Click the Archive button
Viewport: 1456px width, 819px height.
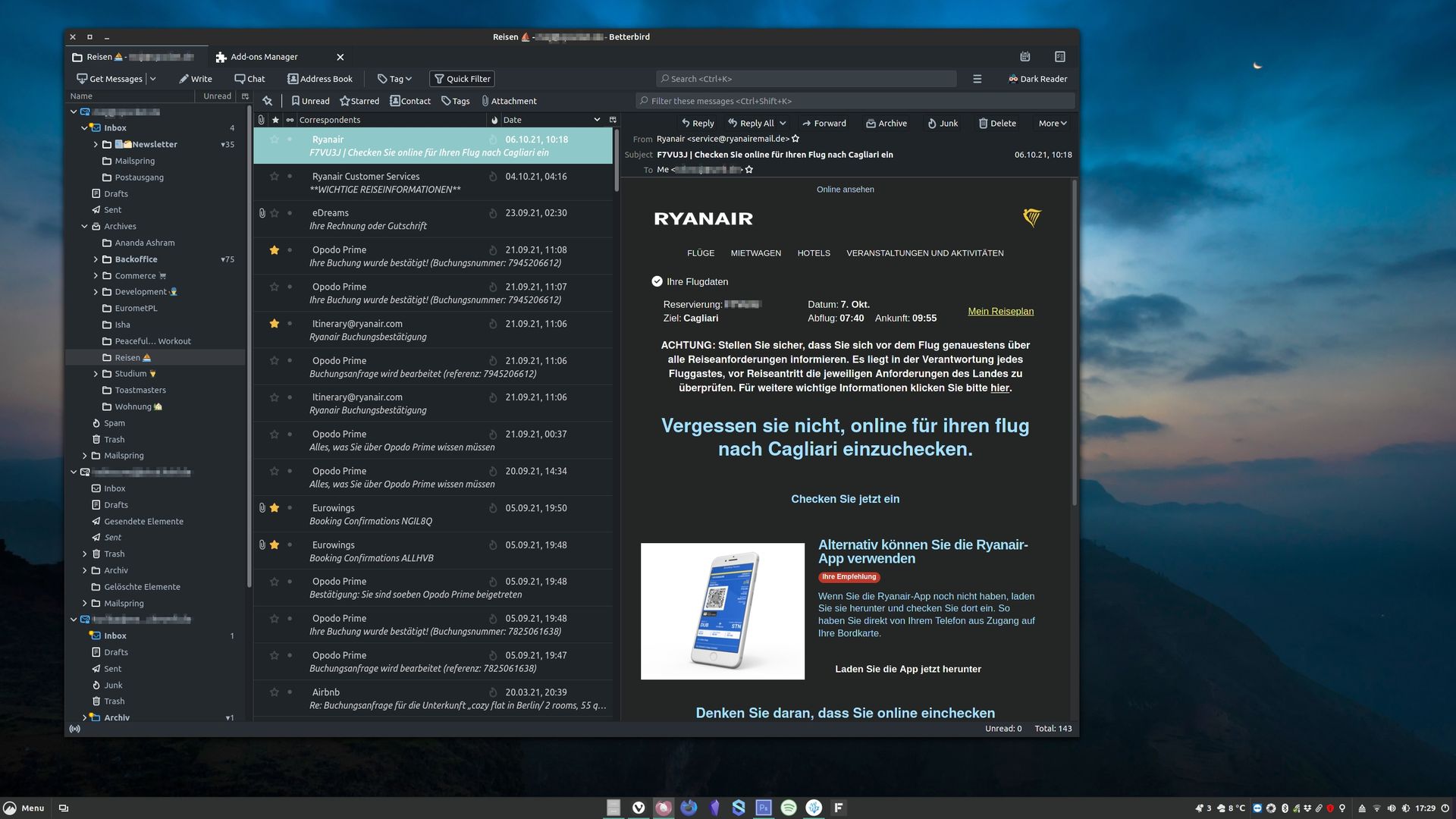coord(886,123)
